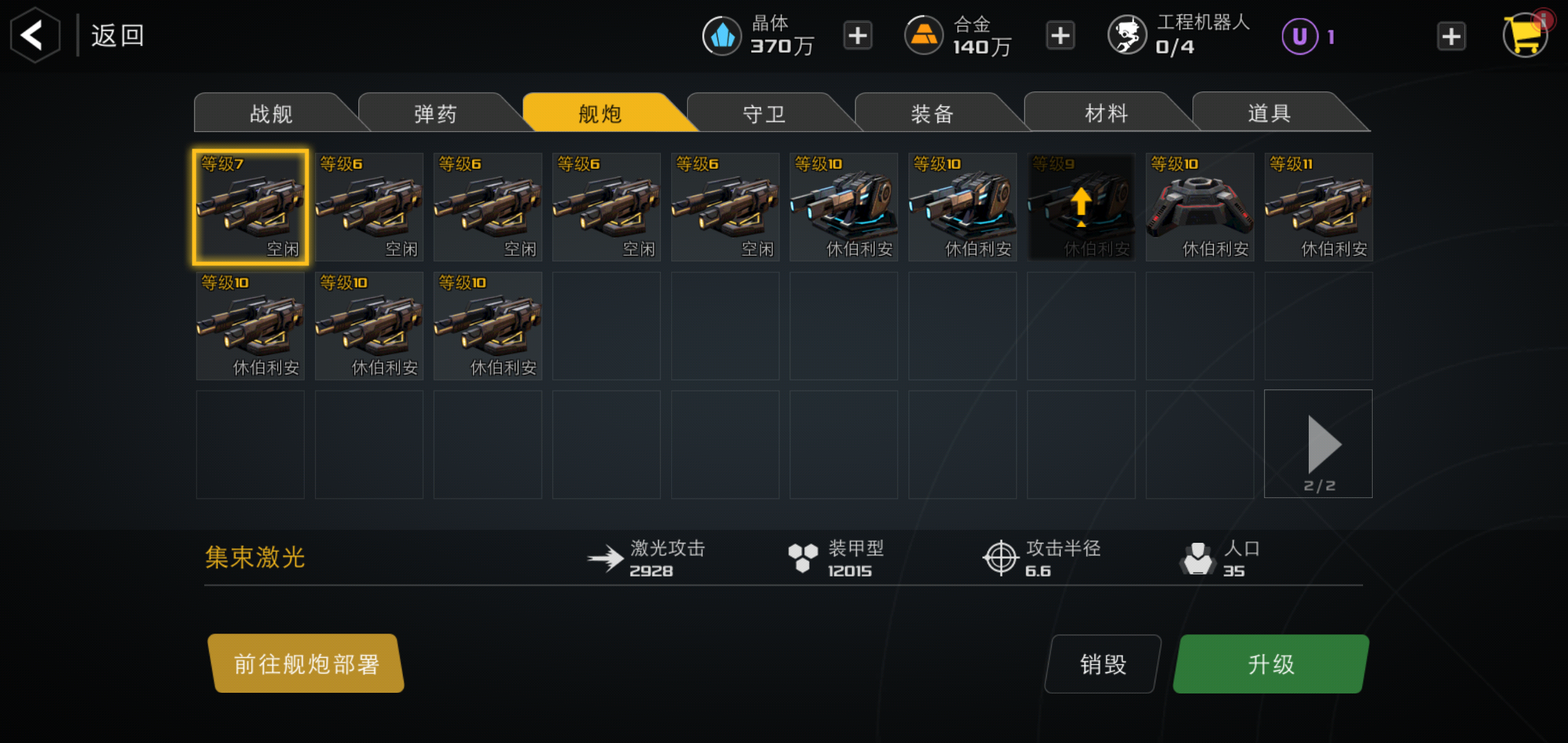Screen dimensions: 1568x743
Task: Click the back arrow icon
Action: 34,35
